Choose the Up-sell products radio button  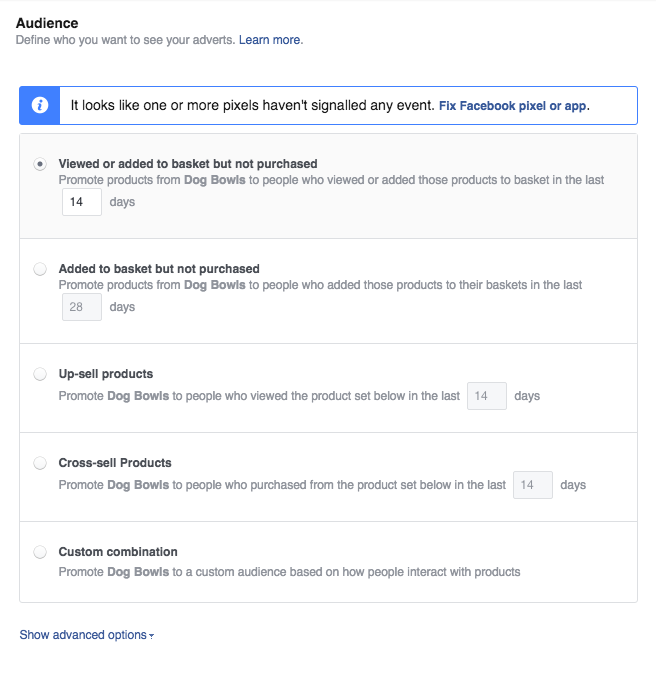[40, 374]
